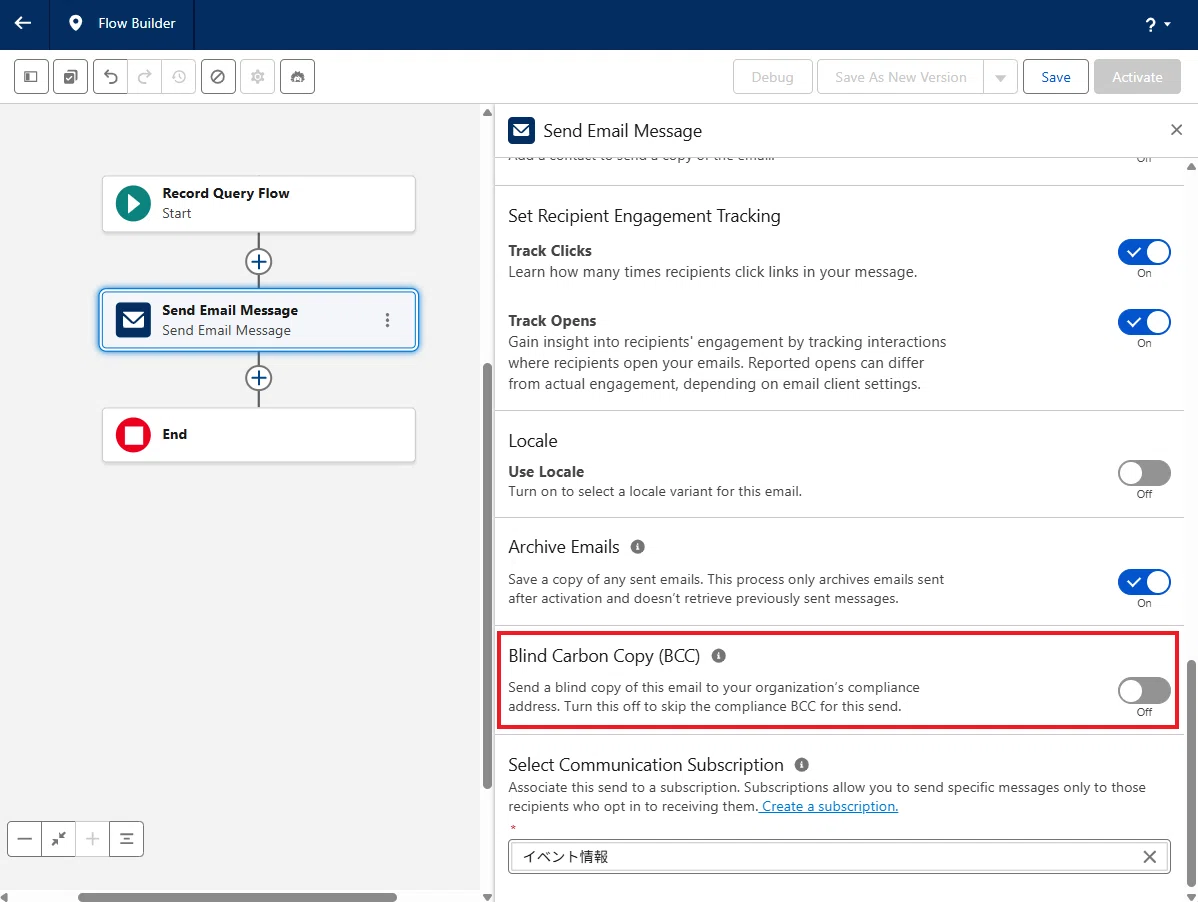Click the Debug button
This screenshot has width=1198, height=902.
(772, 77)
